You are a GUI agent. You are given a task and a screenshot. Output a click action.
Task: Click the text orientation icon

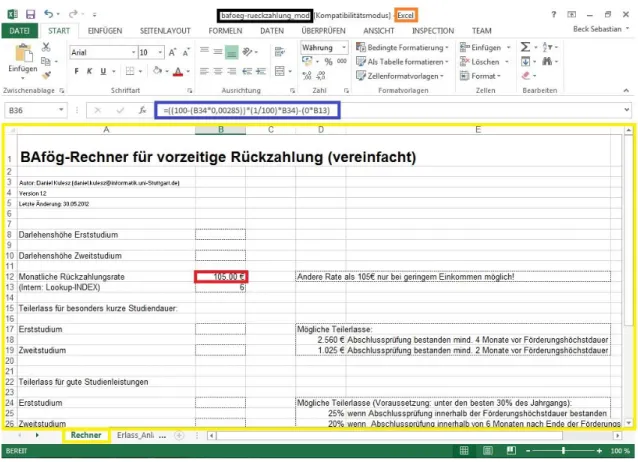(x=247, y=52)
